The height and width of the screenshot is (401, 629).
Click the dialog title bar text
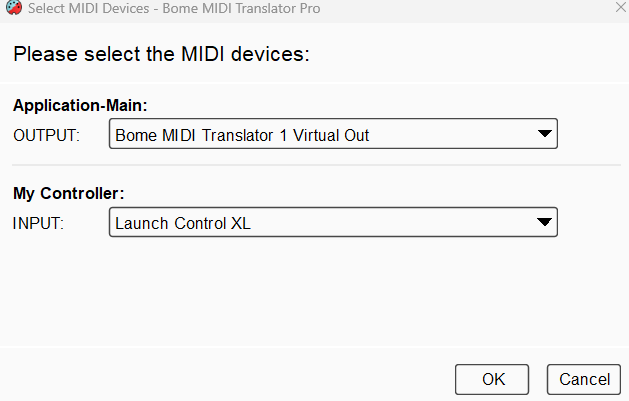point(174,8)
